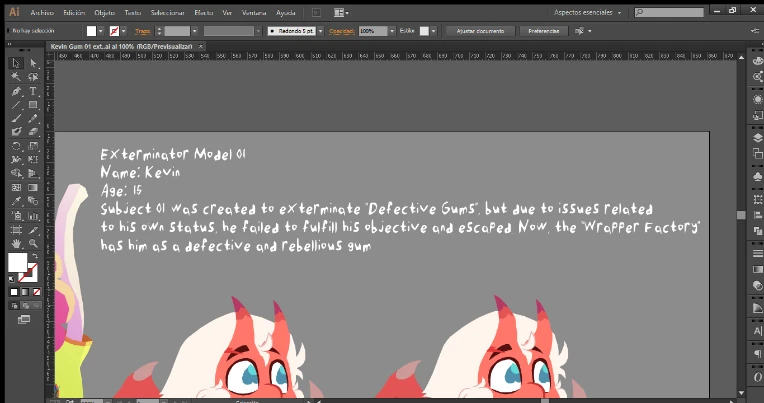Close the 'Kevin Gum 01 ext..ai' document tab
The image size is (764, 403).
pyautogui.click(x=200, y=46)
